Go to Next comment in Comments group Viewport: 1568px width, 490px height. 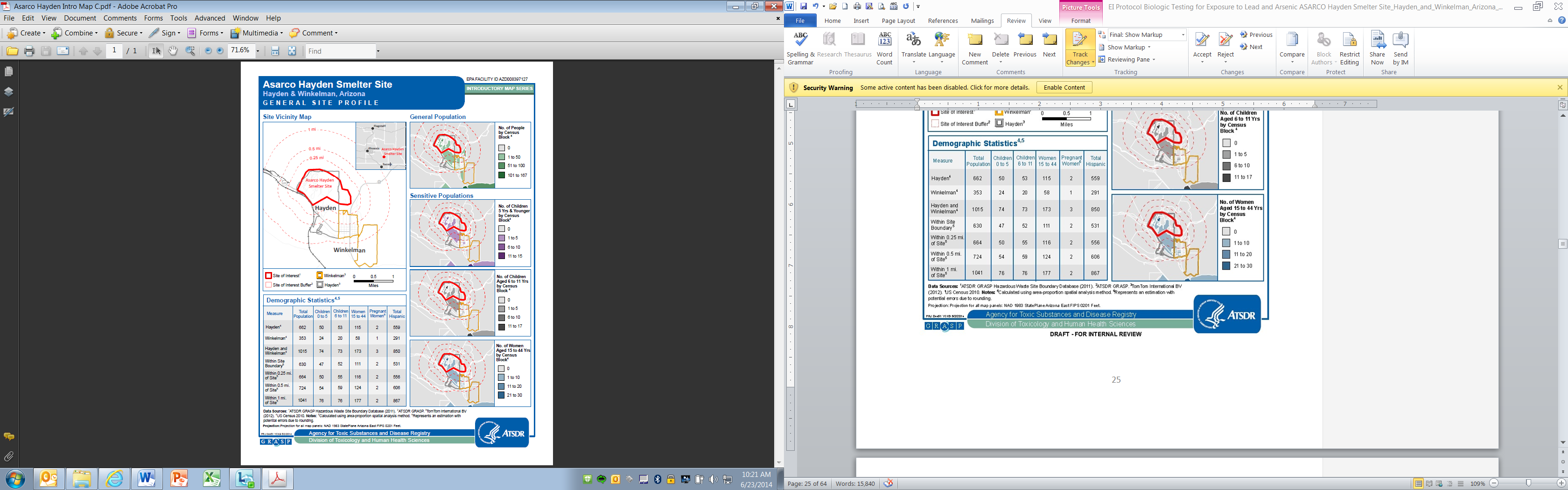pyautogui.click(x=1050, y=46)
